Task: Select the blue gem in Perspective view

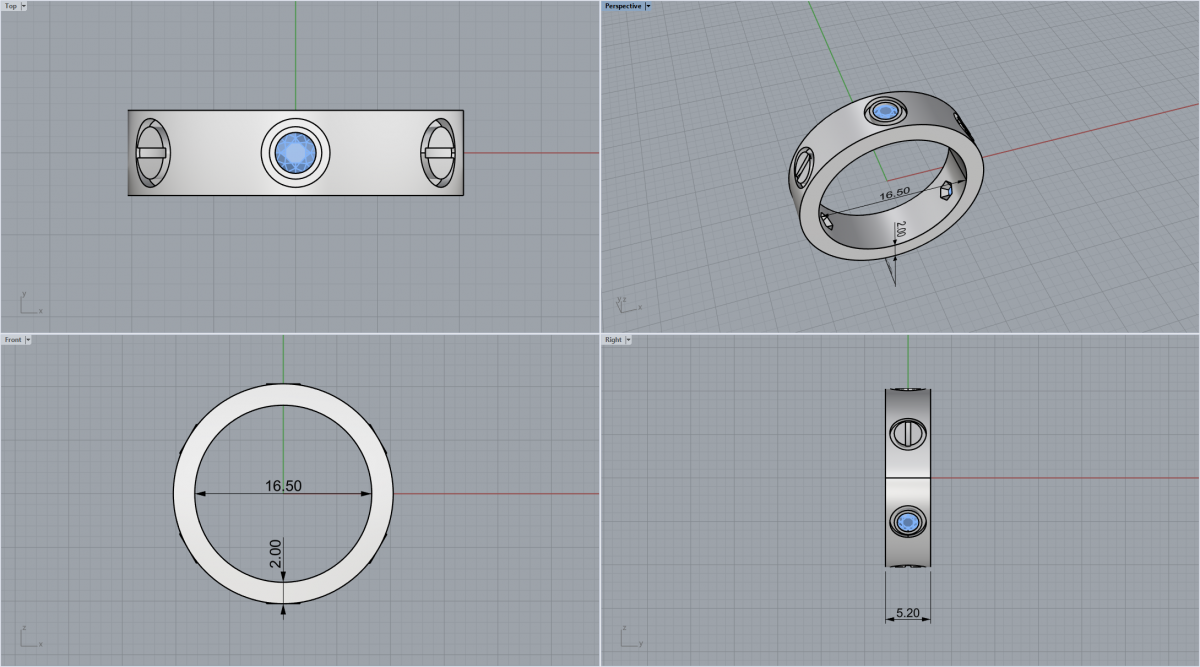Action: (884, 111)
